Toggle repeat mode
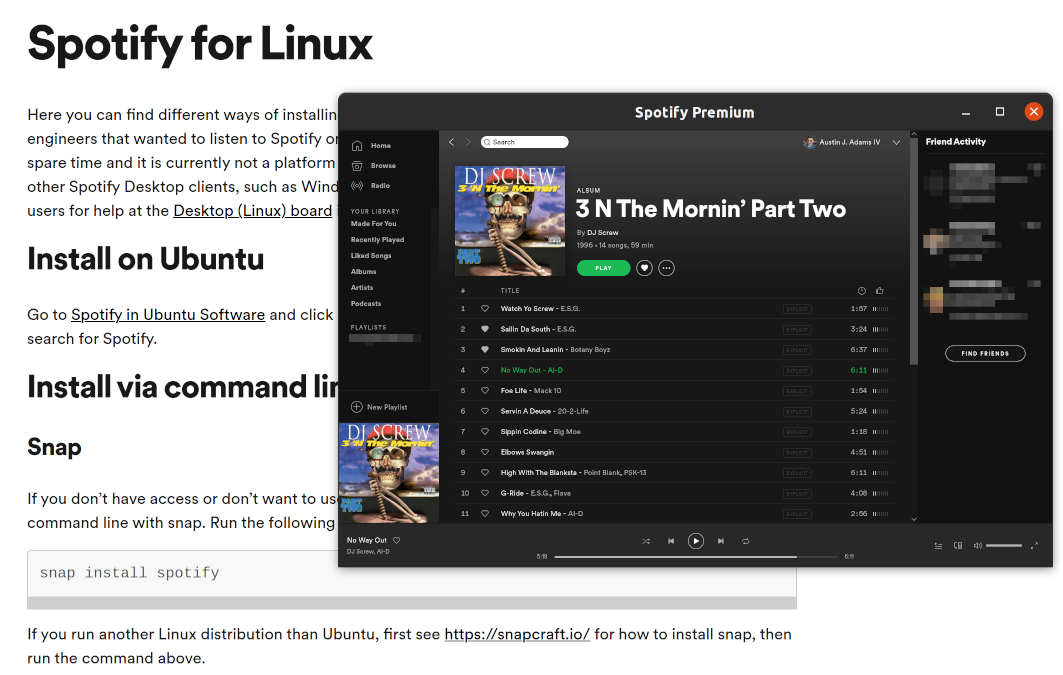 (746, 541)
